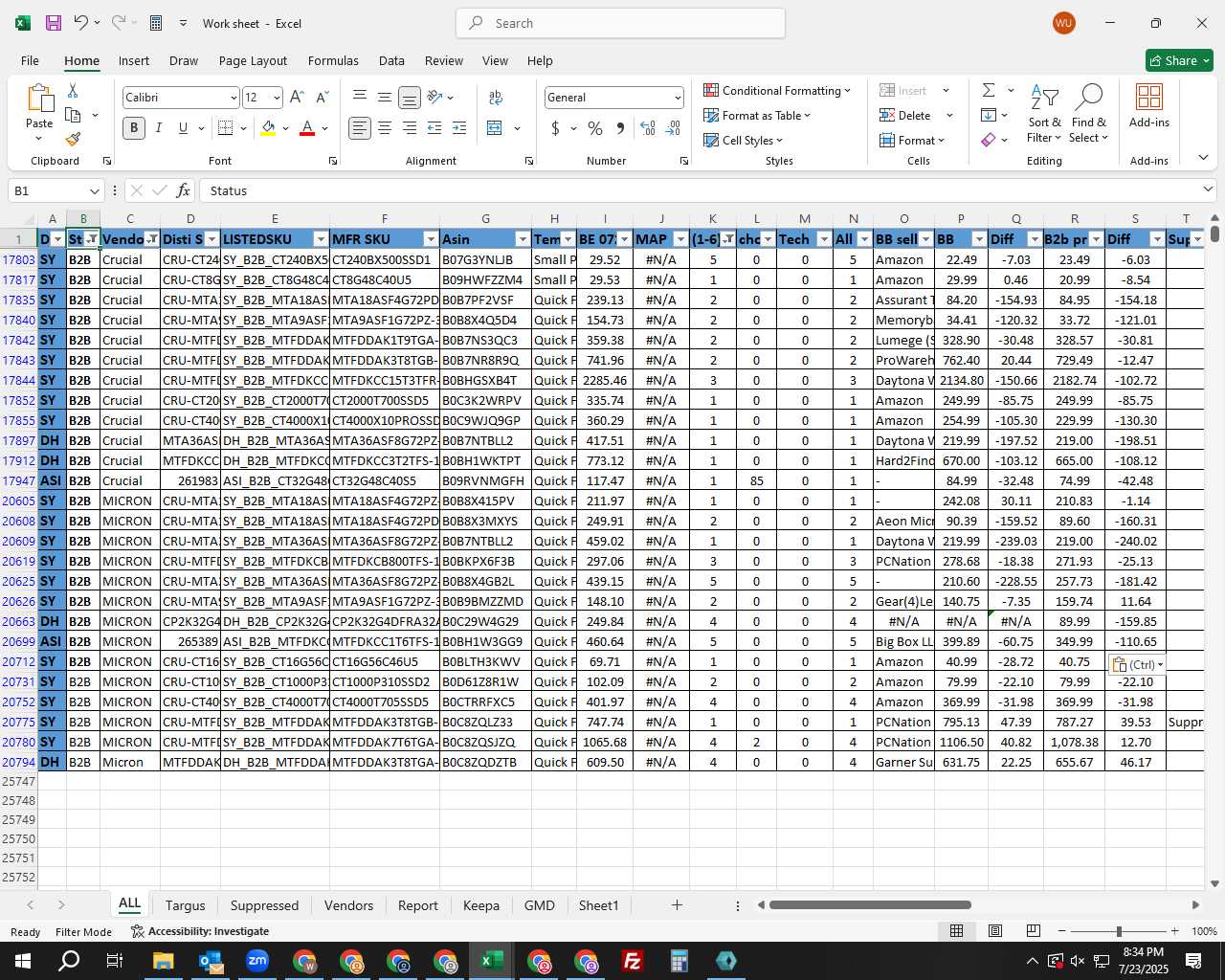Open the General number format dropdown
The image size is (1225, 980).
click(678, 98)
